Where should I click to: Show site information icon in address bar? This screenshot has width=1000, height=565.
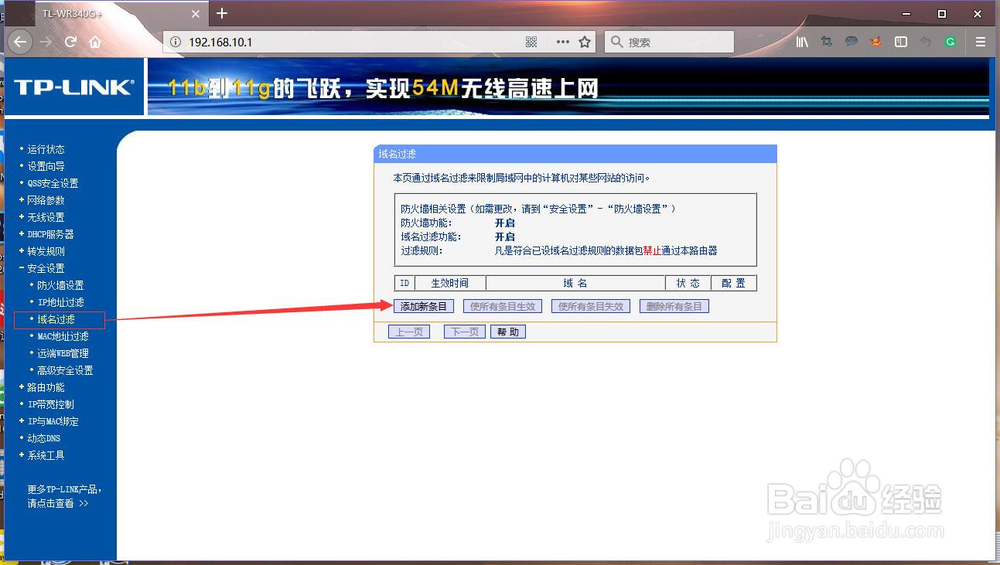(x=175, y=42)
